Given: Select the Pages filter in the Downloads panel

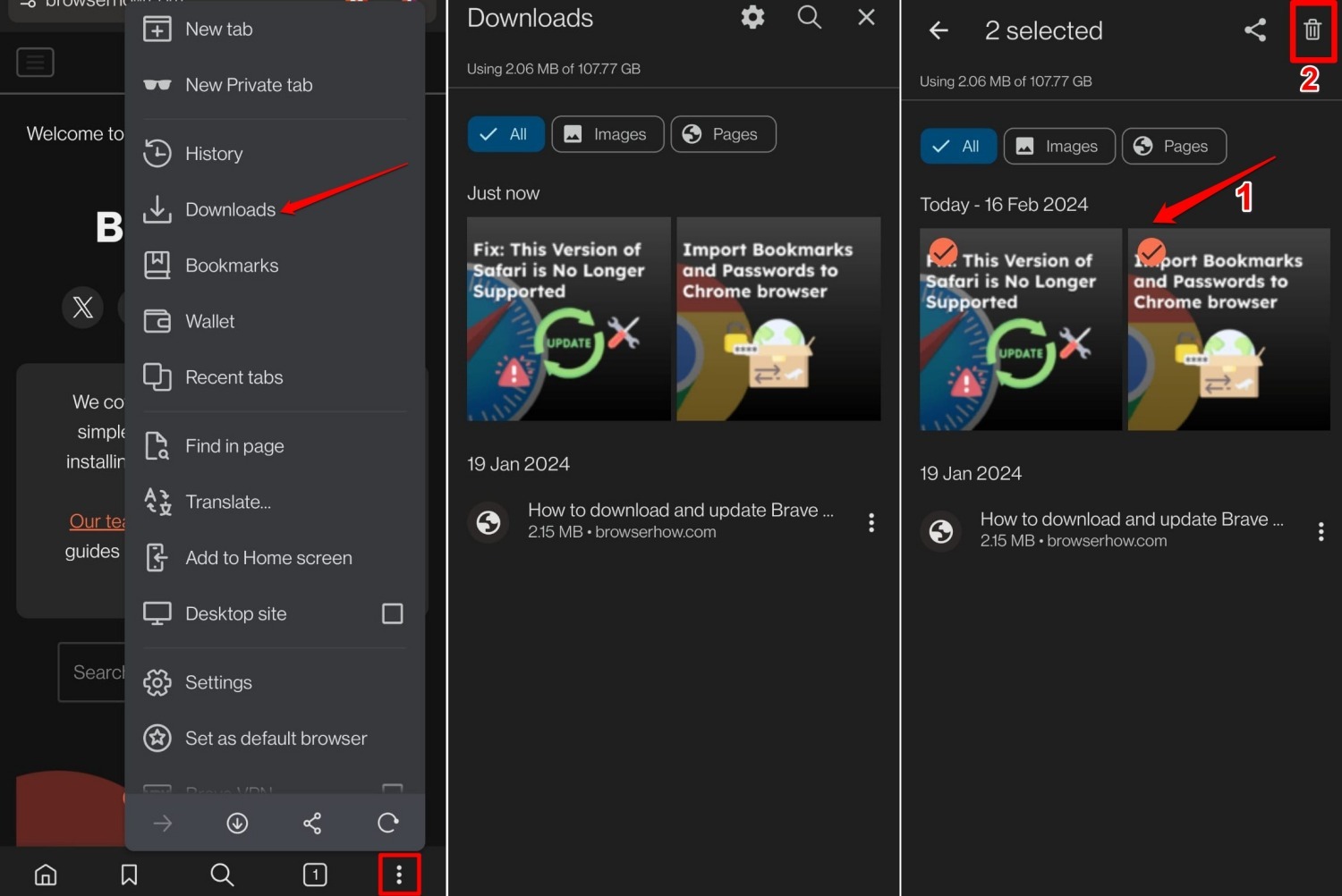Looking at the screenshot, I should (723, 134).
